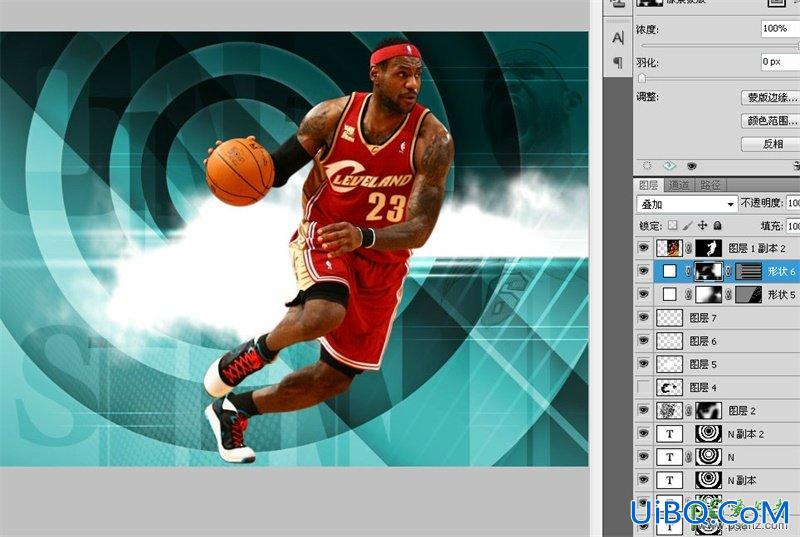This screenshot has width=800, height=537.
Task: Click lock position move icon
Action: tap(703, 225)
